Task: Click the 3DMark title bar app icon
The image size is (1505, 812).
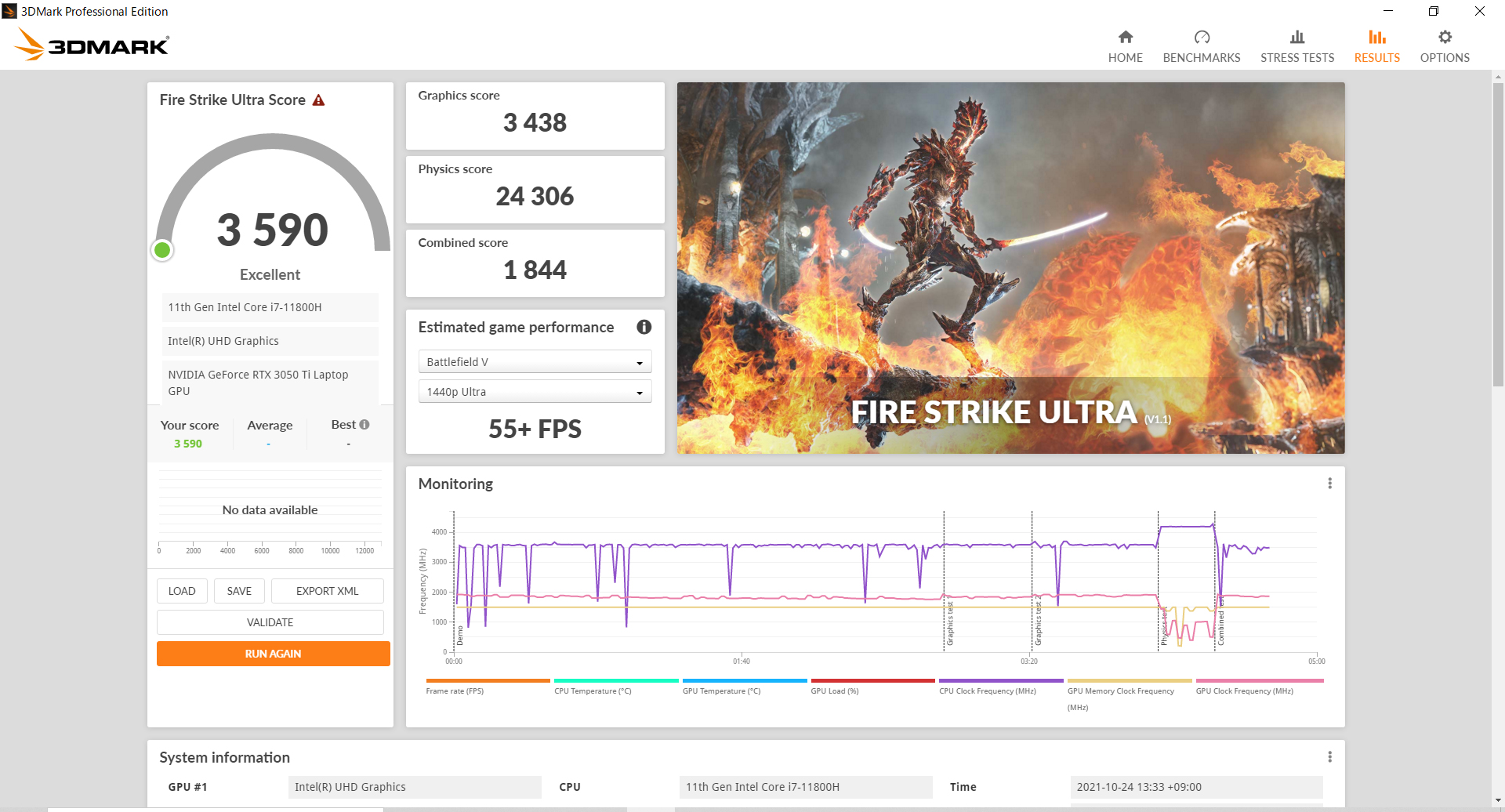Action: (9, 11)
